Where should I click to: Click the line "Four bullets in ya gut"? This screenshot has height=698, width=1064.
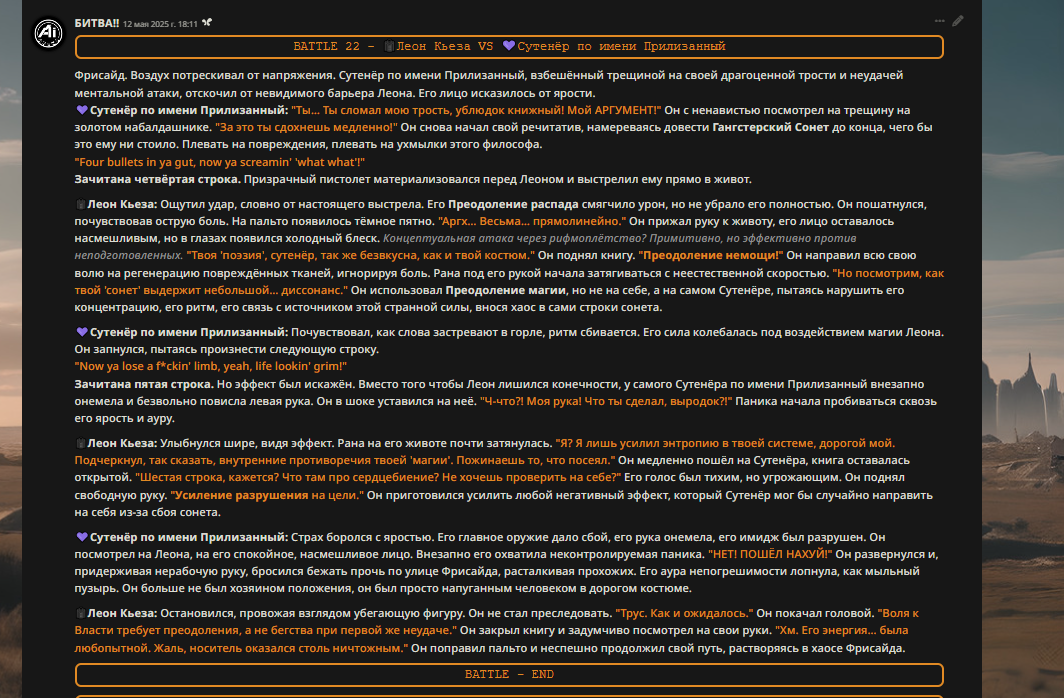tap(220, 161)
